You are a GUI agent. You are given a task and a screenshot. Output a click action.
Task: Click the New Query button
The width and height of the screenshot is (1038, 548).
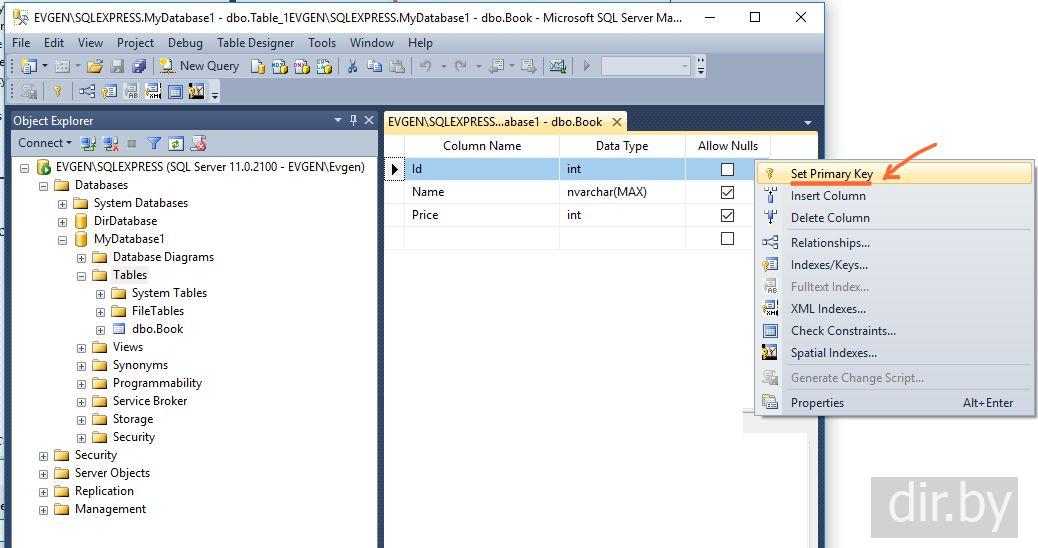pyautogui.click(x=200, y=66)
